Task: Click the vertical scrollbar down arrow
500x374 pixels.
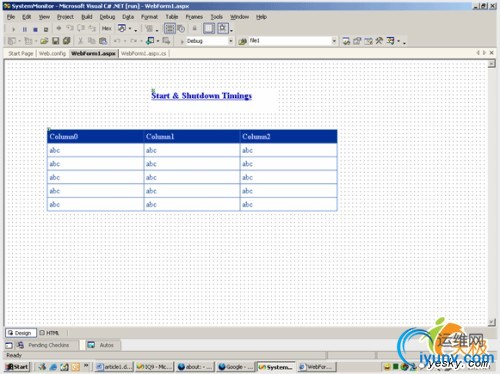Action: click(491, 322)
